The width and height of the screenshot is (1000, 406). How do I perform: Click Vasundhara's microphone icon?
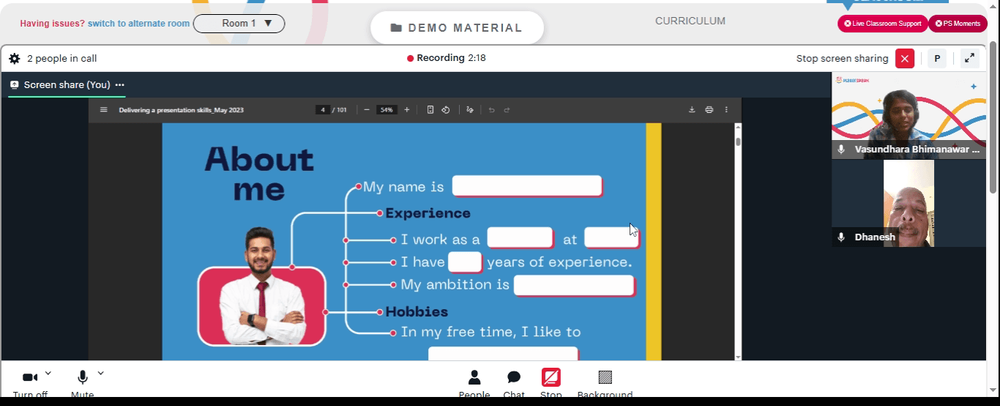click(x=841, y=149)
